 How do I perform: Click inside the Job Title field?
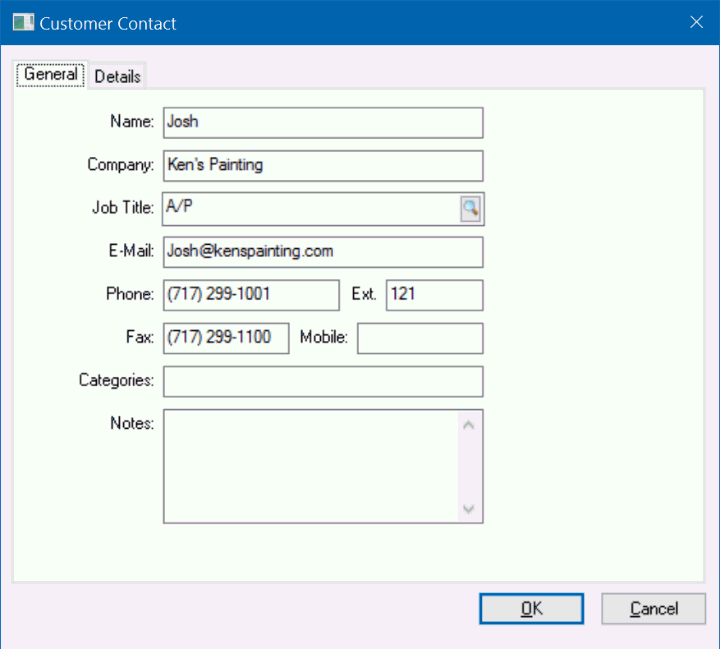pos(310,208)
